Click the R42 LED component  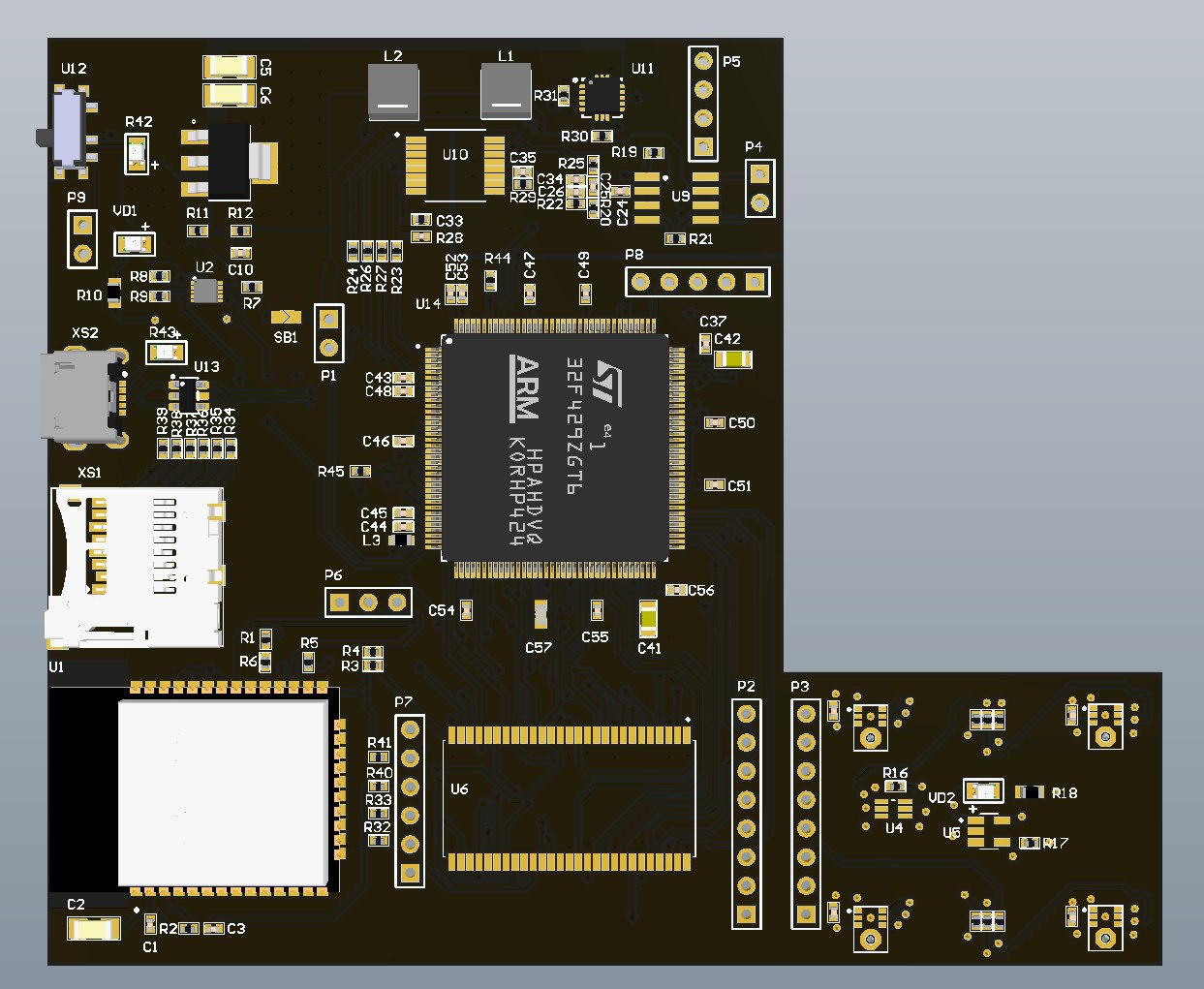coord(138,153)
